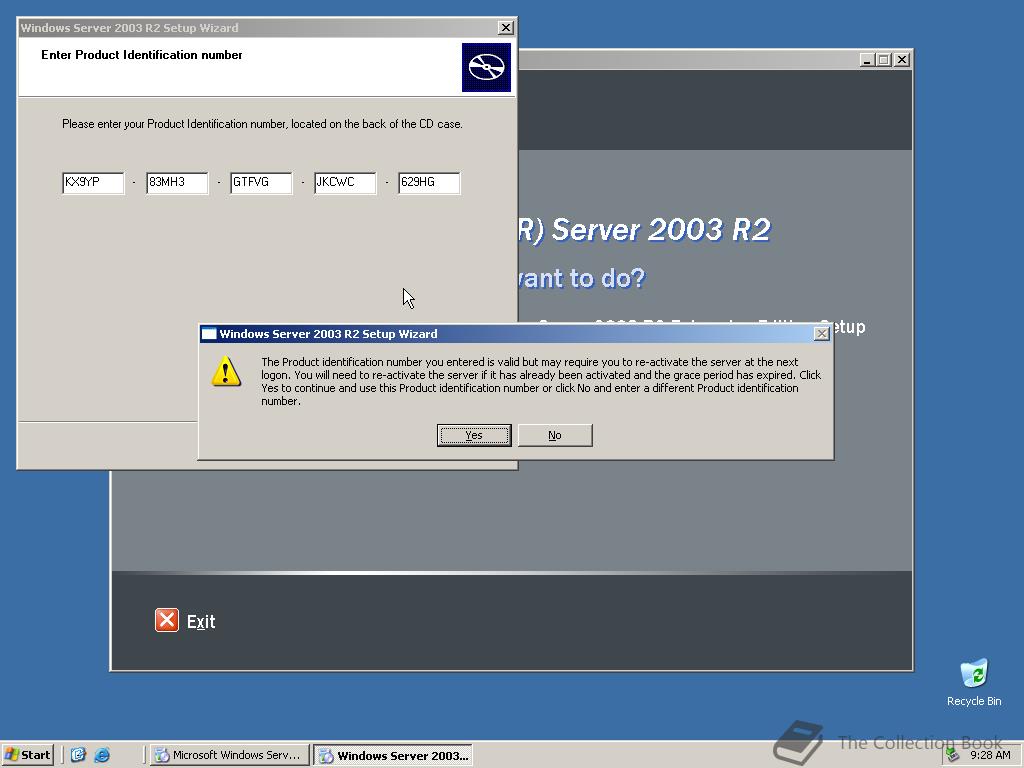Close the Product Identification wizard window

505,27
